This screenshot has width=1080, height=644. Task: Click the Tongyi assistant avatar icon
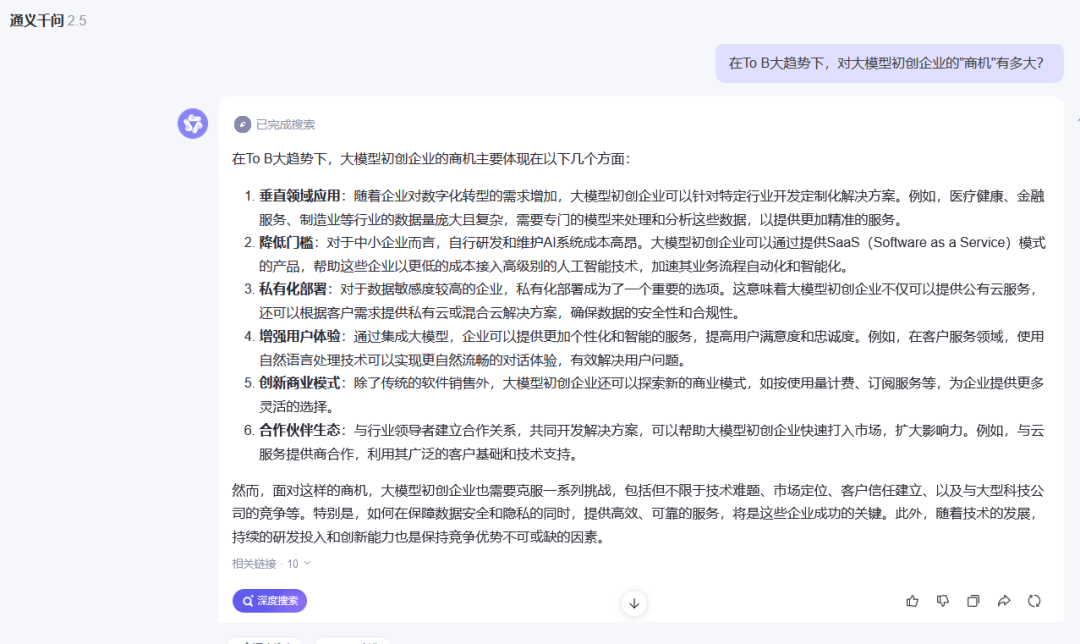[x=193, y=124]
